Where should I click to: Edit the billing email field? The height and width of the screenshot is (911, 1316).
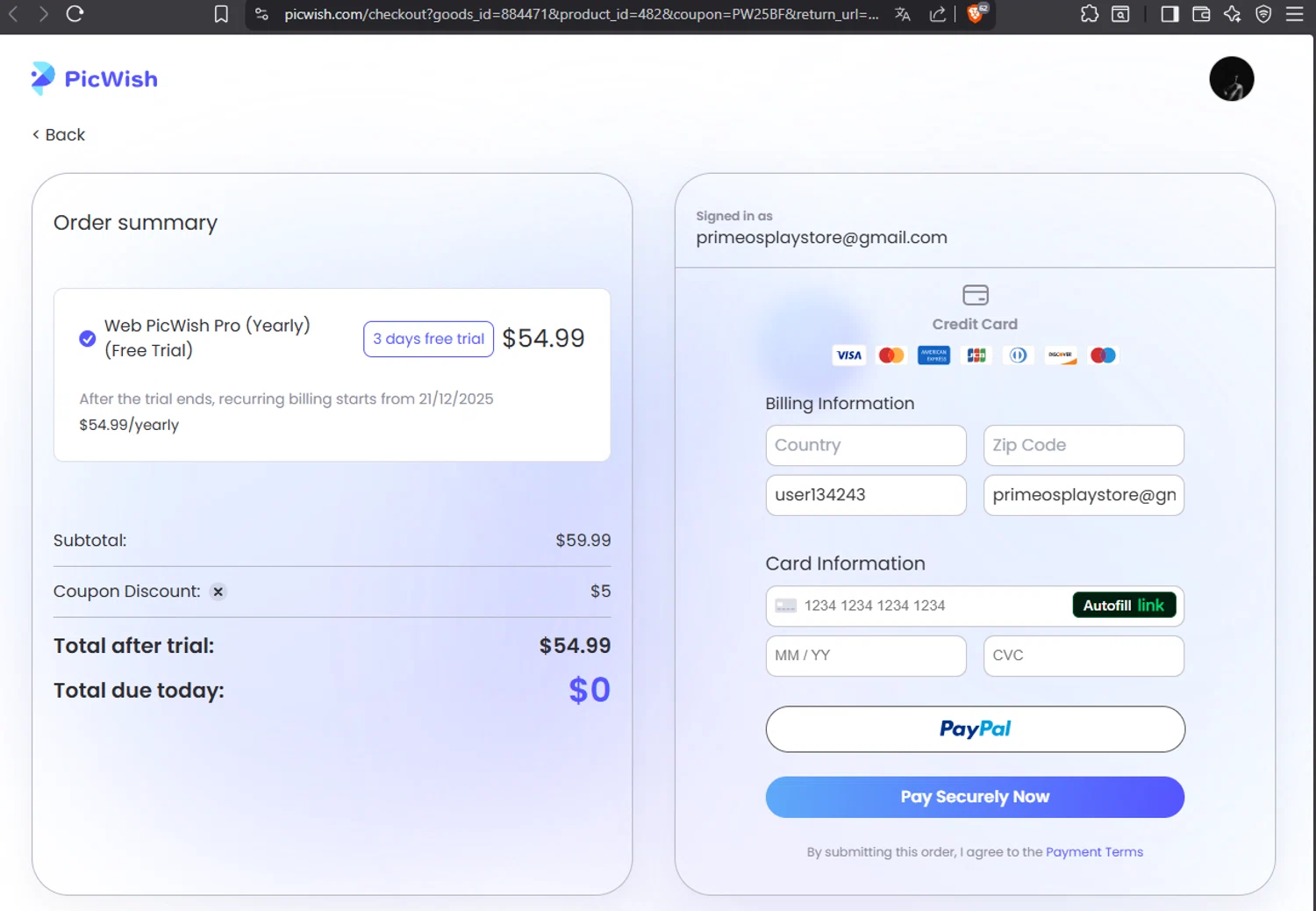tap(1084, 495)
